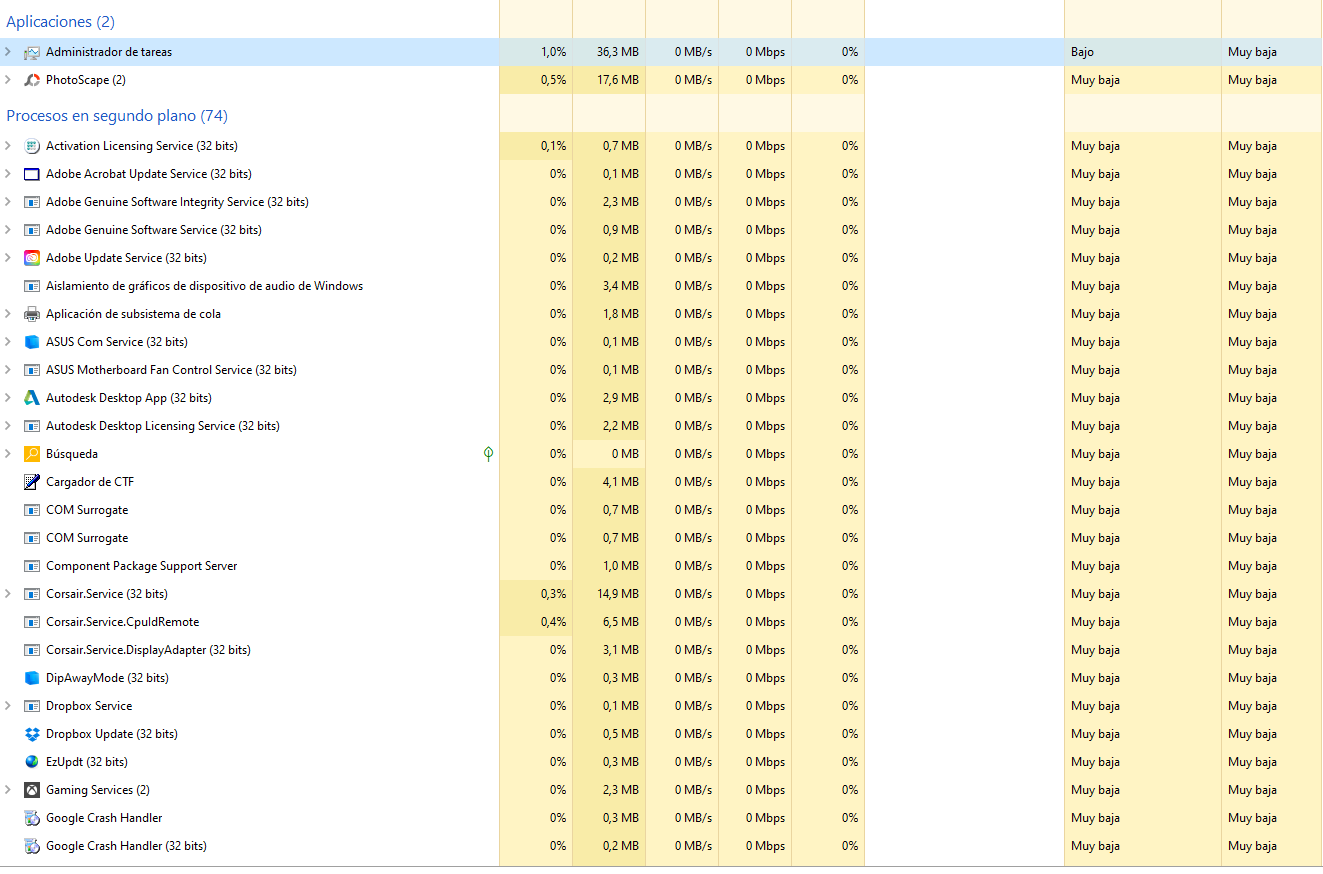This screenshot has width=1323, height=874.
Task: Click the 0,1% CPU value of Activation Licensing Service
Action: [x=553, y=146]
